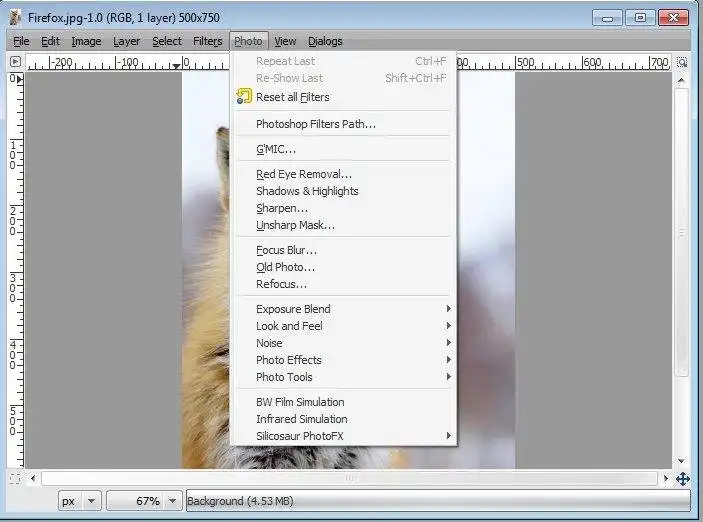Close the open Photo menu
Screen dimensions: 703x522
[x=248, y=41]
